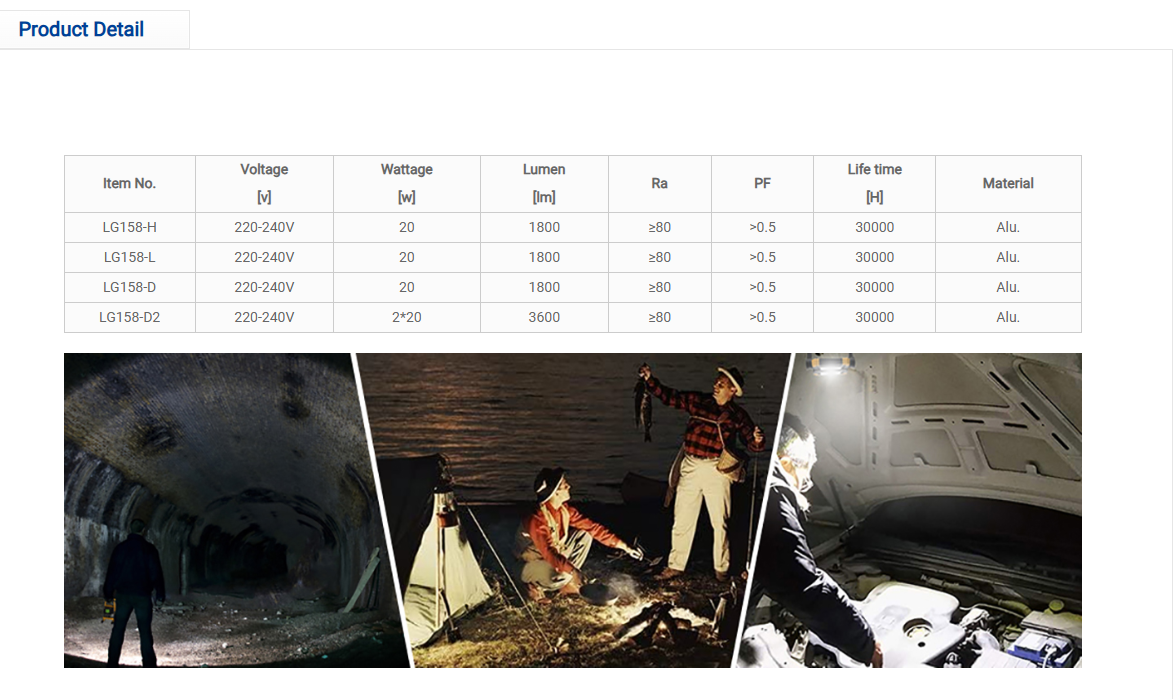
Task: Click the >0.5 PF value for LG158-L
Action: click(762, 257)
